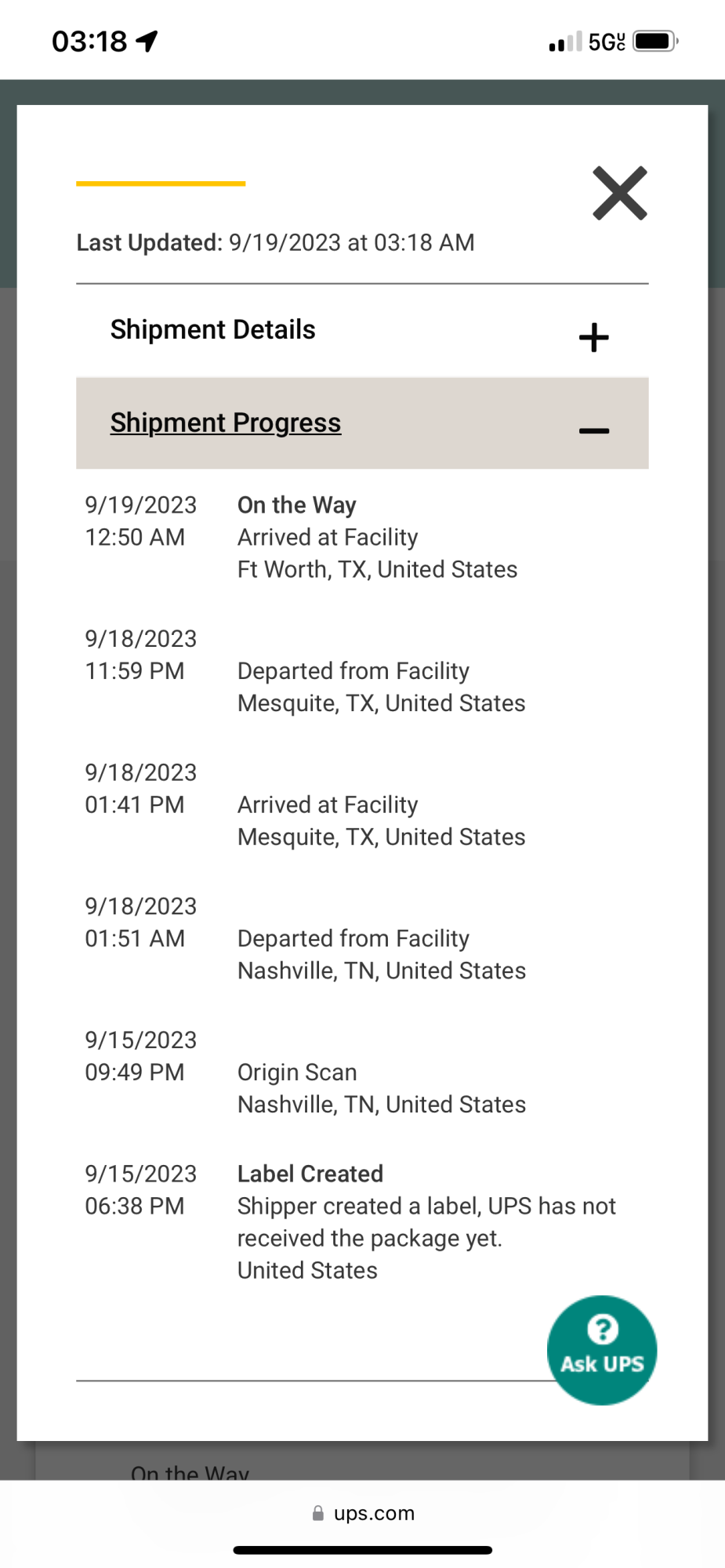
Task: Open the Ask UPS chat button
Action: [602, 1350]
